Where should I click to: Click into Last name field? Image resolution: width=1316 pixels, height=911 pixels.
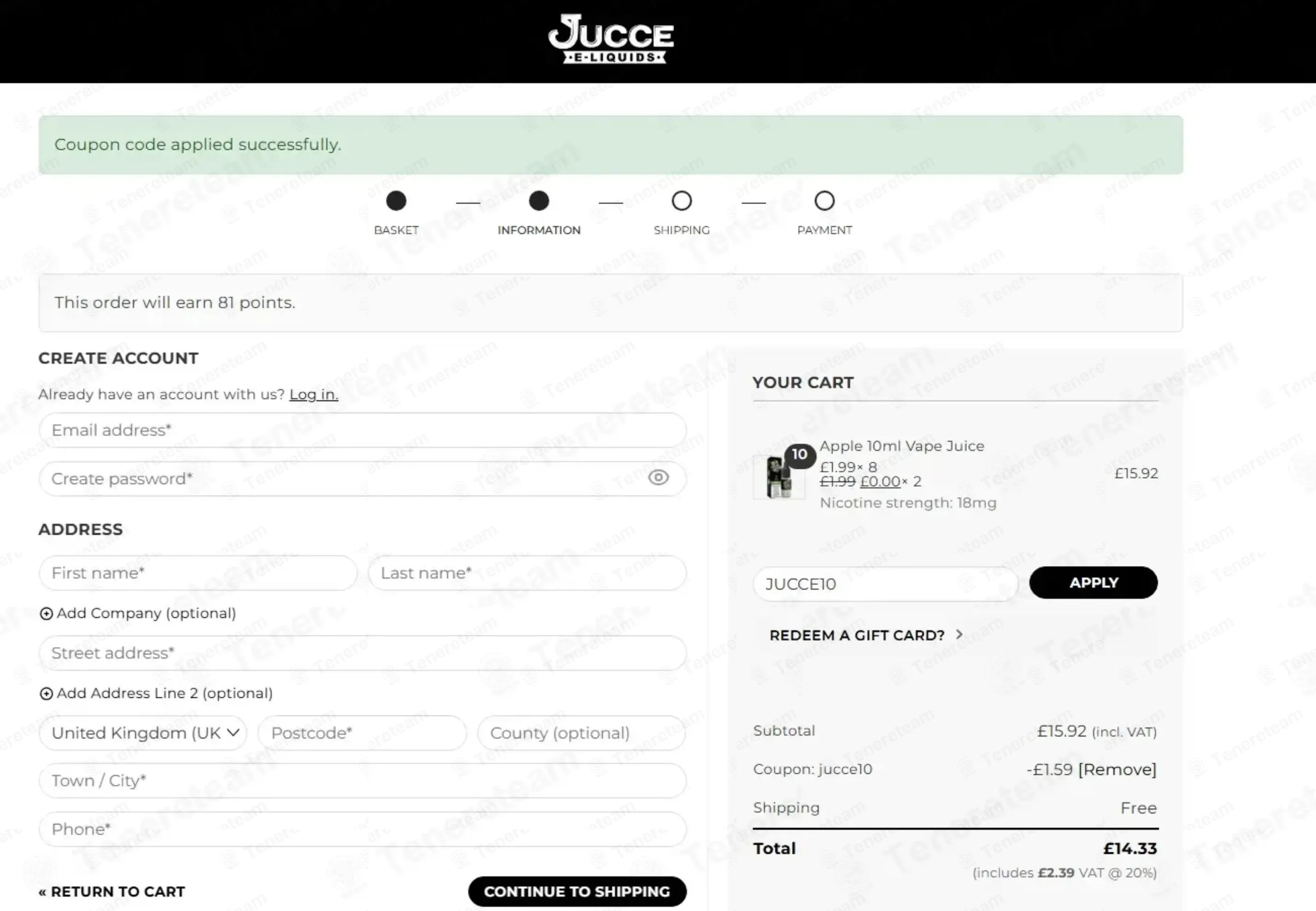pyautogui.click(x=527, y=573)
